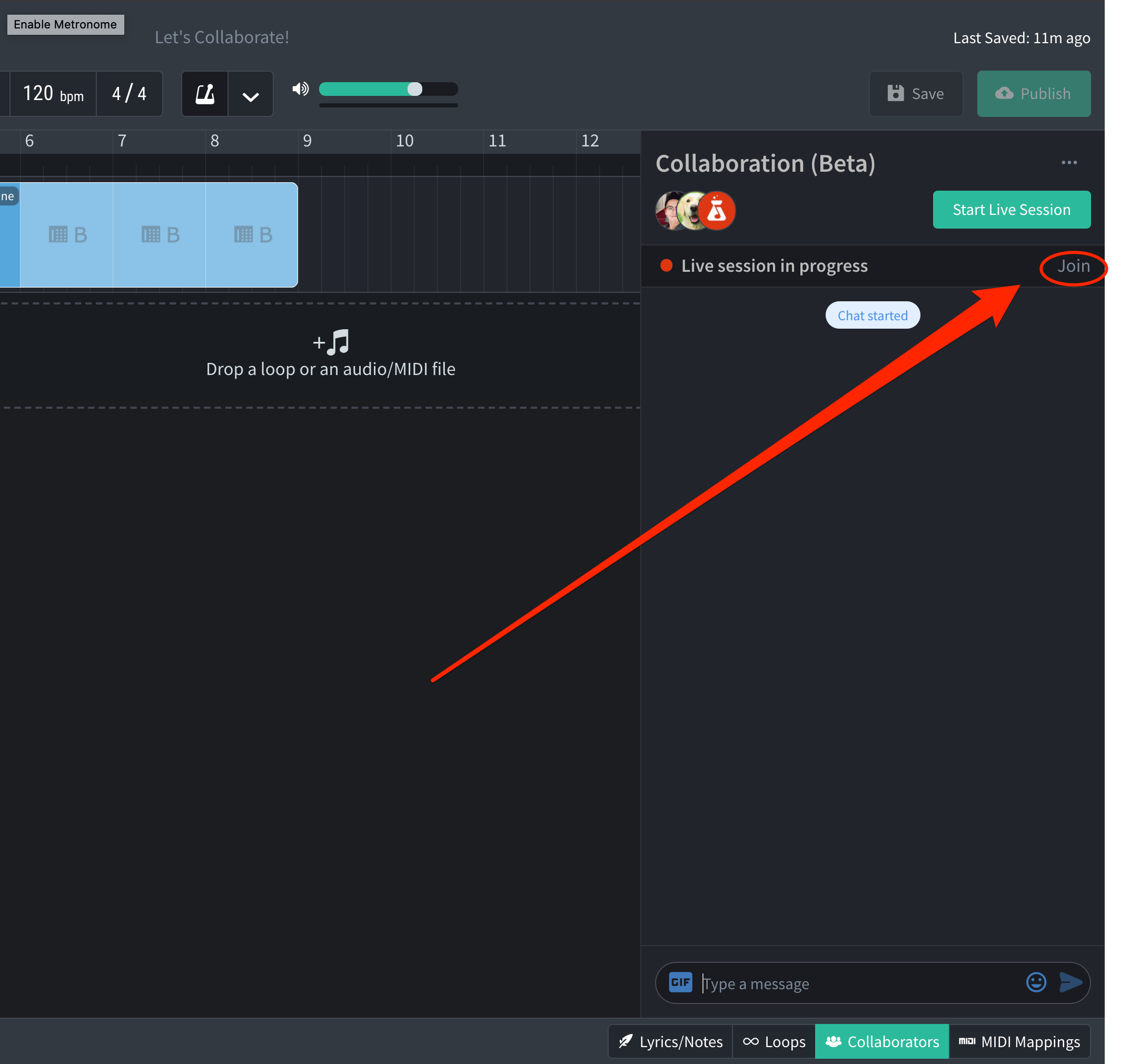Click the emoji icon in chat input
Viewport: 1130px width, 1064px height.
click(1037, 984)
